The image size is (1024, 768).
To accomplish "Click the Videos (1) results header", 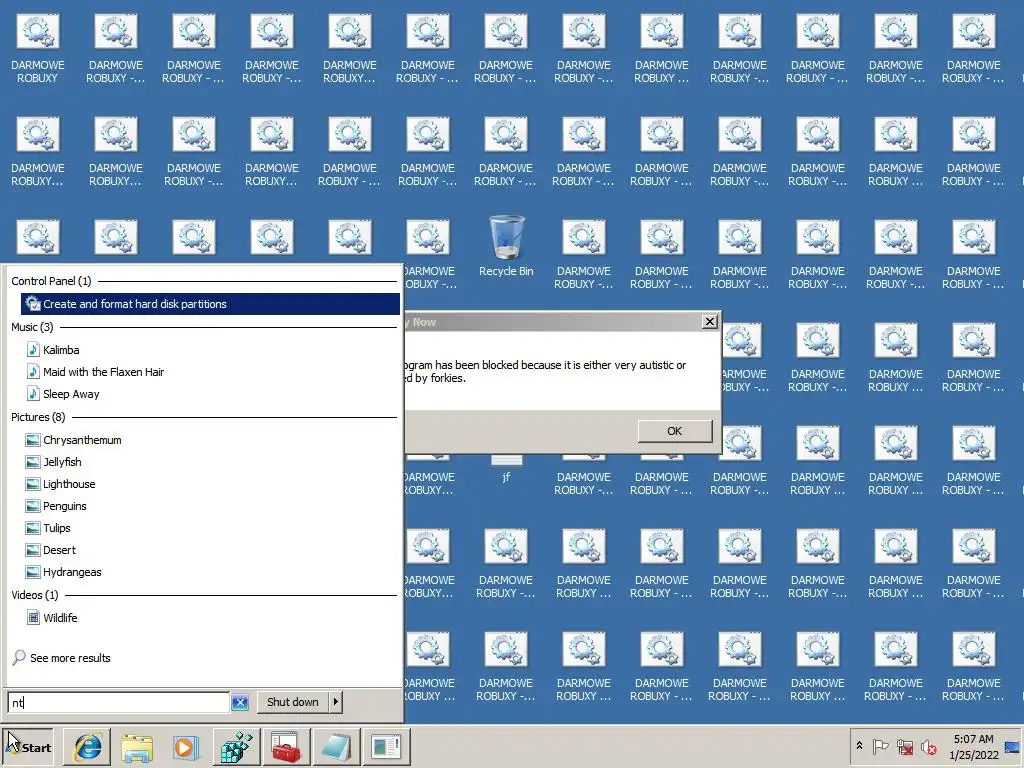I will tap(35, 595).
